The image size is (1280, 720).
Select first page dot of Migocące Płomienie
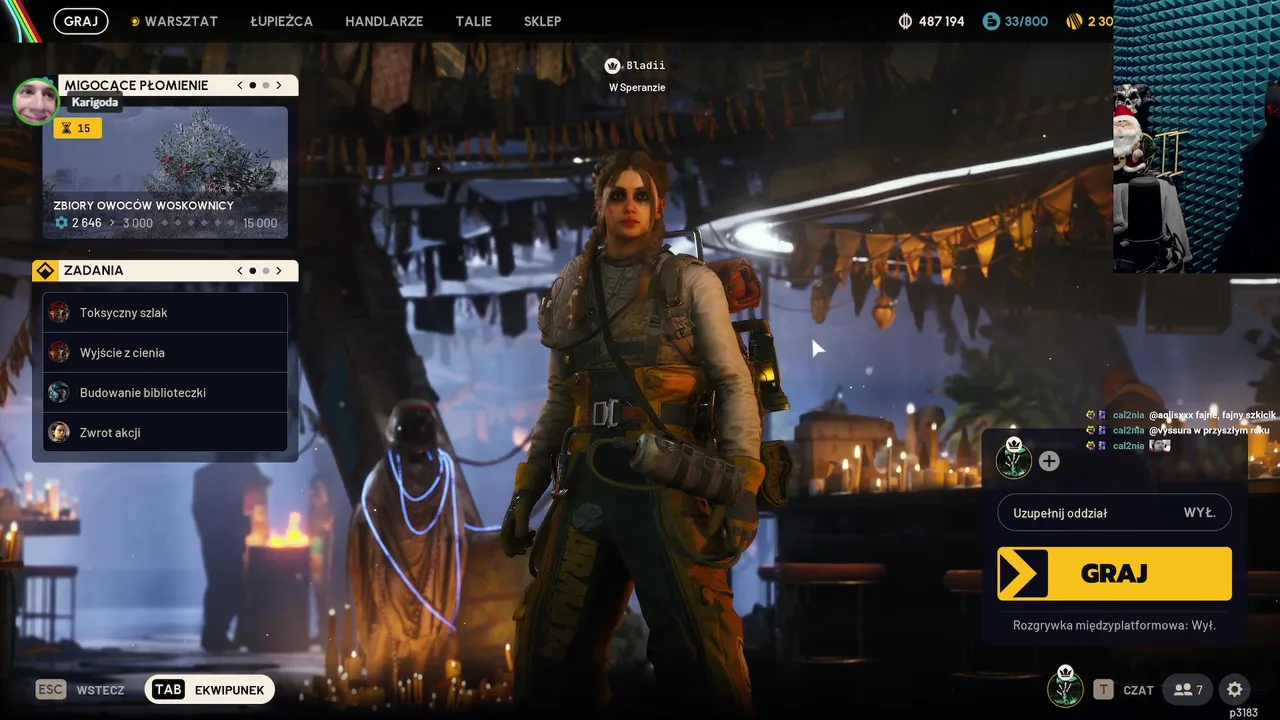(x=253, y=85)
